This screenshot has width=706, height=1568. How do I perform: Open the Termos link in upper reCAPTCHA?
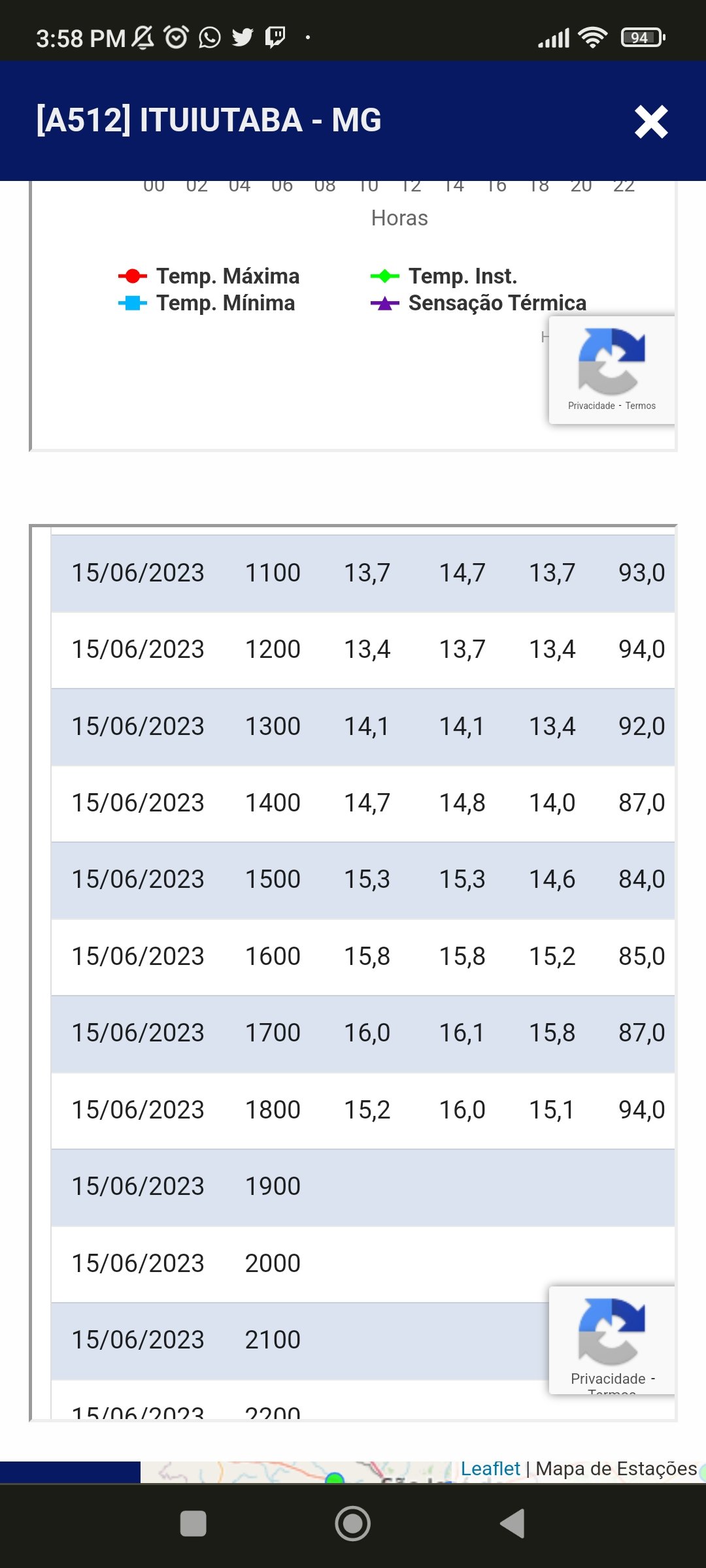tap(641, 406)
